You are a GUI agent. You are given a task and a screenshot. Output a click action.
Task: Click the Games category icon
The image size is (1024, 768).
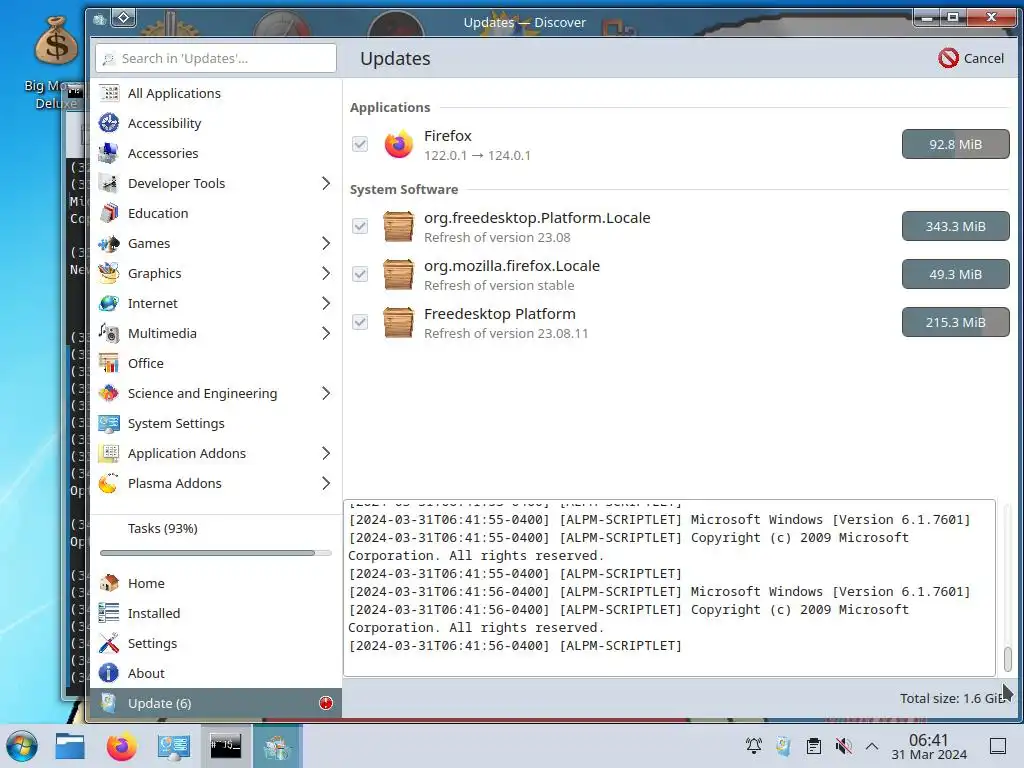(109, 244)
